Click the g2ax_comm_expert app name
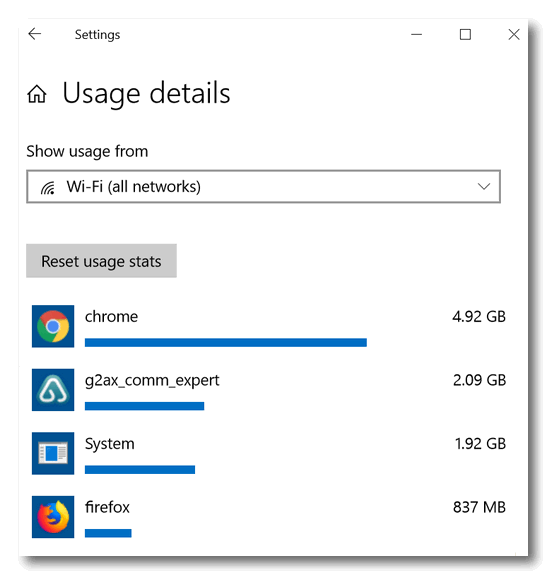The height and width of the screenshot is (576, 548). tap(152, 381)
